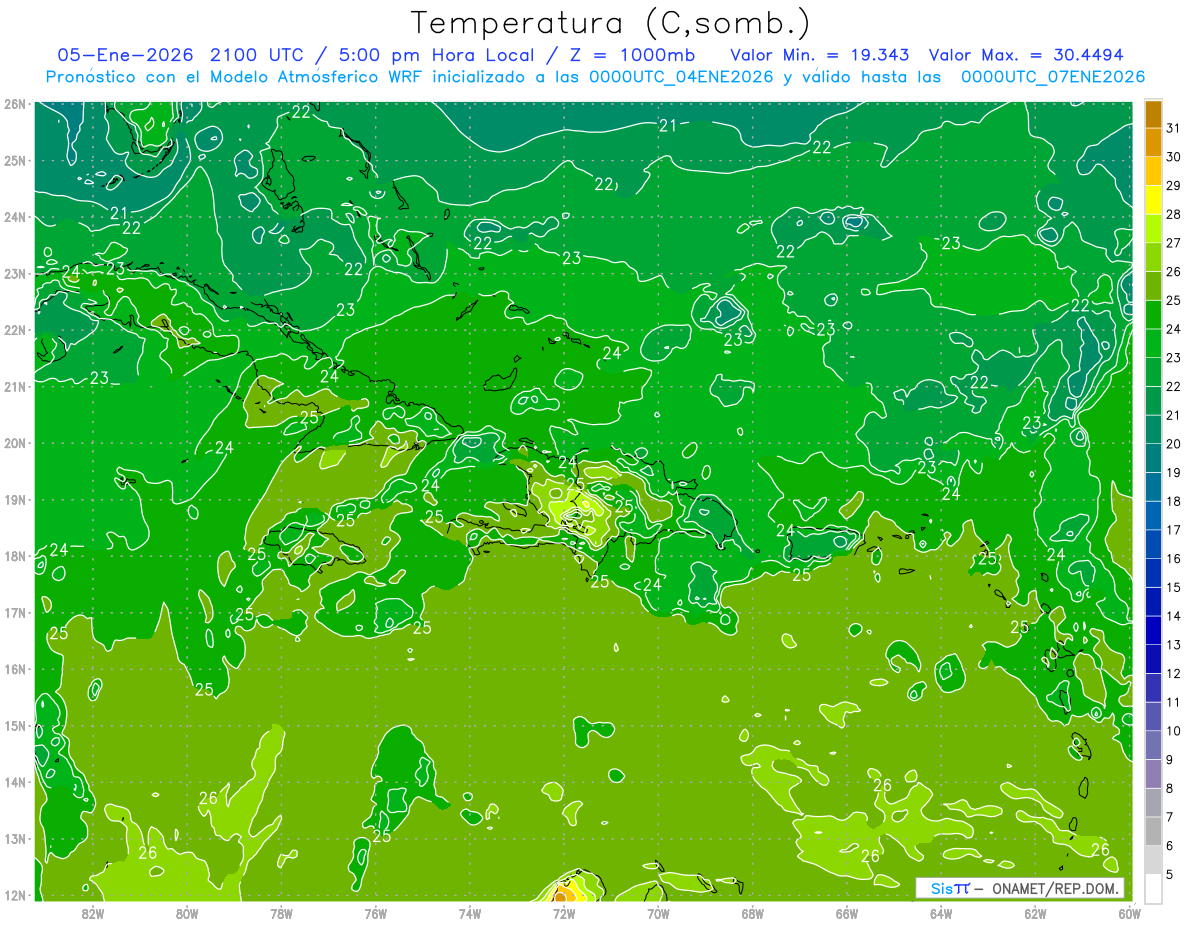Click the "31" color scale label
The image size is (1200, 927).
1173,128
